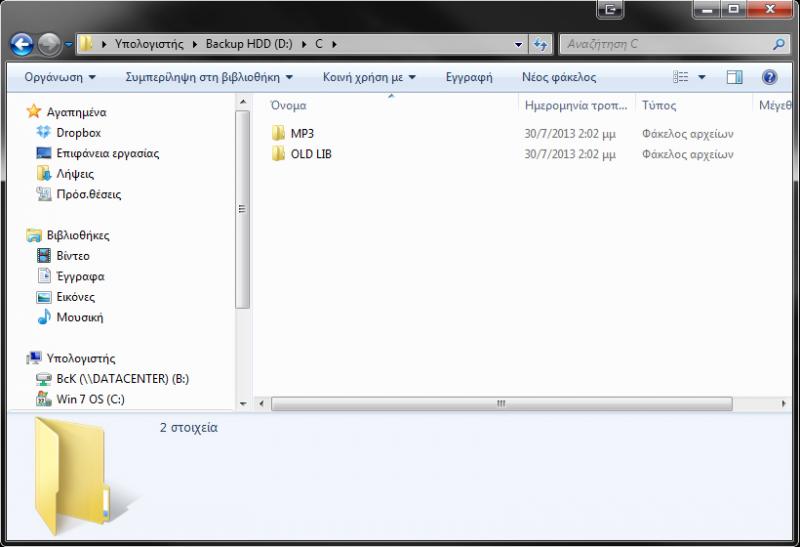Sort by Ημερομηνία τροπ... column header
The image size is (800, 547).
577,105
